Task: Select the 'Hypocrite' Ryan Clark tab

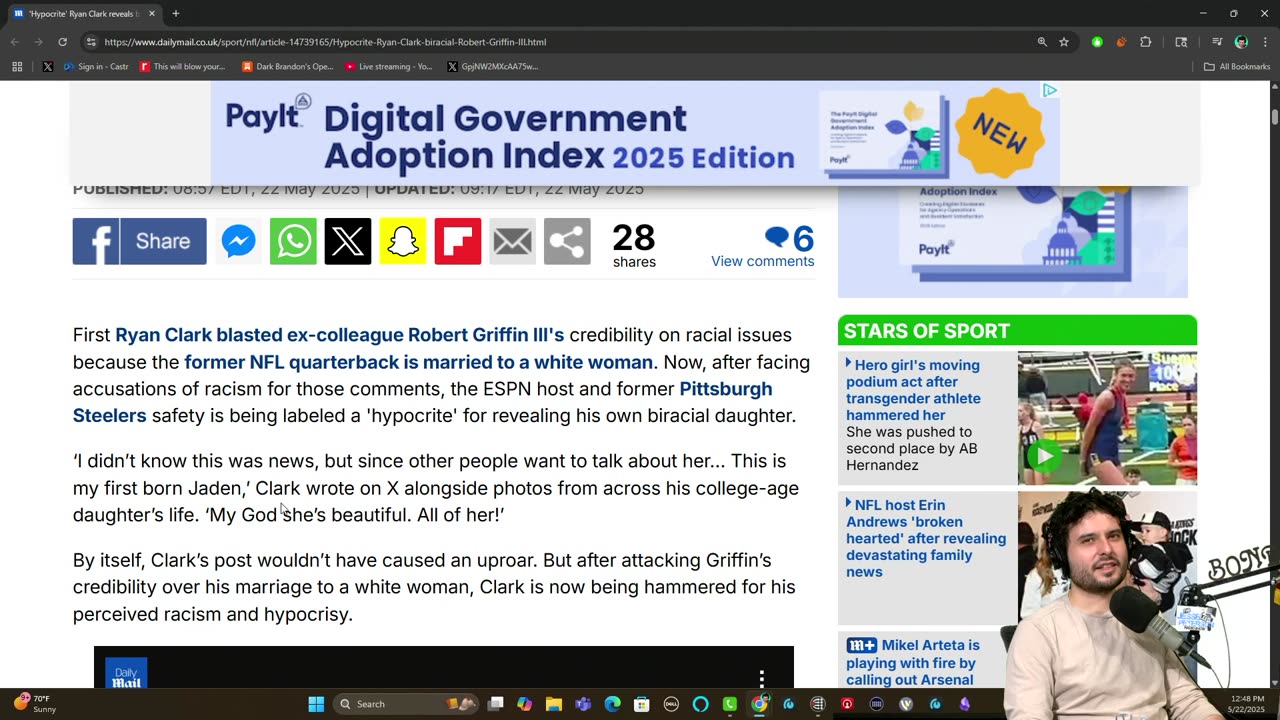Action: coord(82,14)
